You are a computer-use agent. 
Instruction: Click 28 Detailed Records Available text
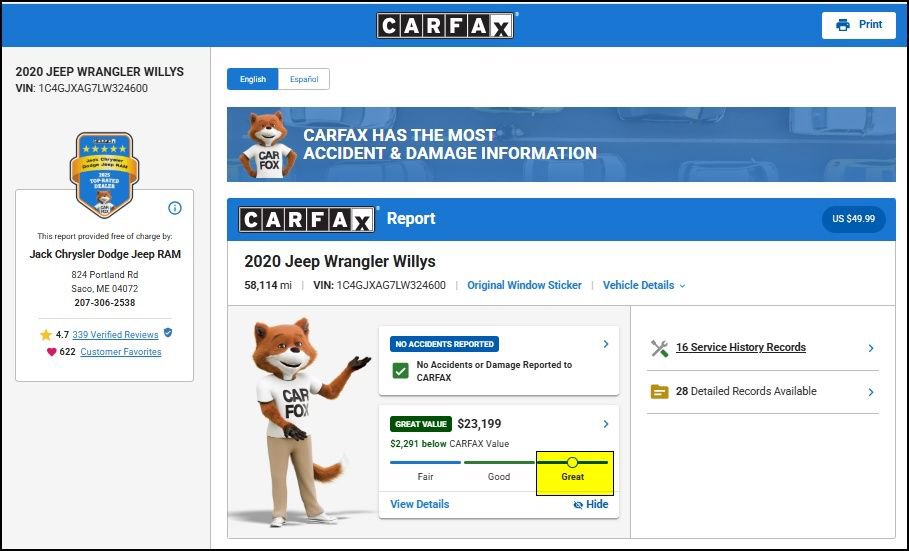click(746, 391)
